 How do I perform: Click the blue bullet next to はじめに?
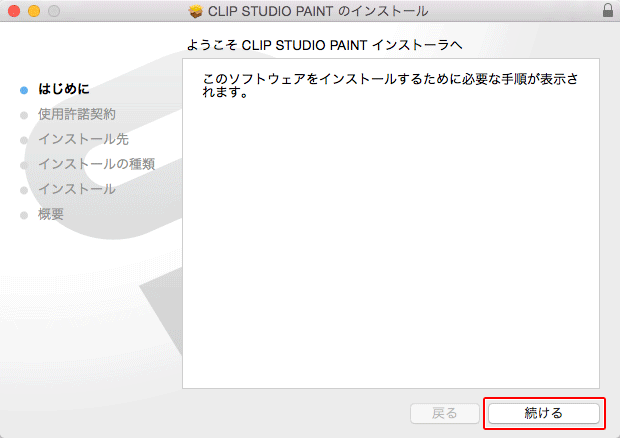tap(24, 90)
